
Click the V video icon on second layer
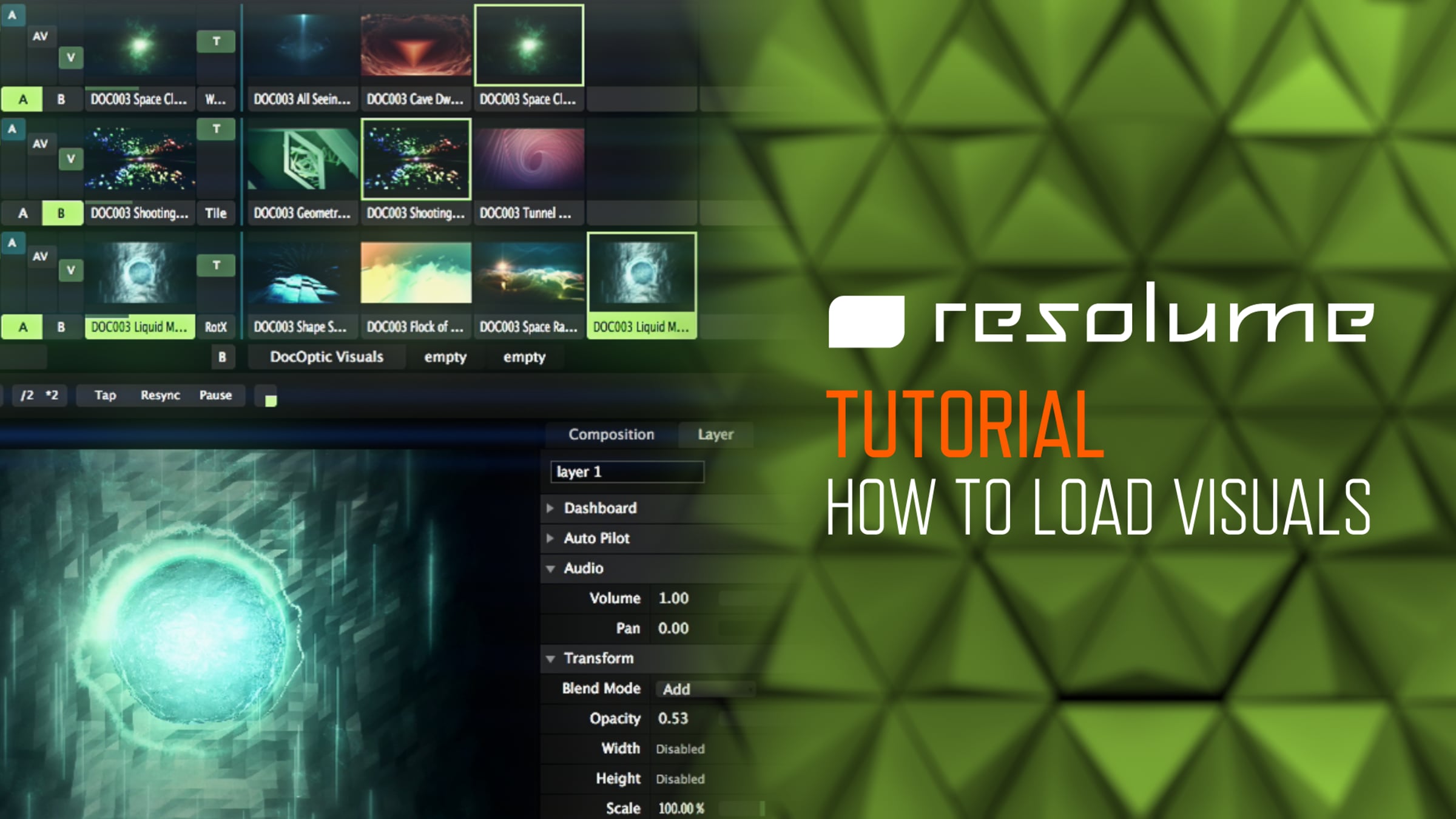pyautogui.click(x=71, y=159)
